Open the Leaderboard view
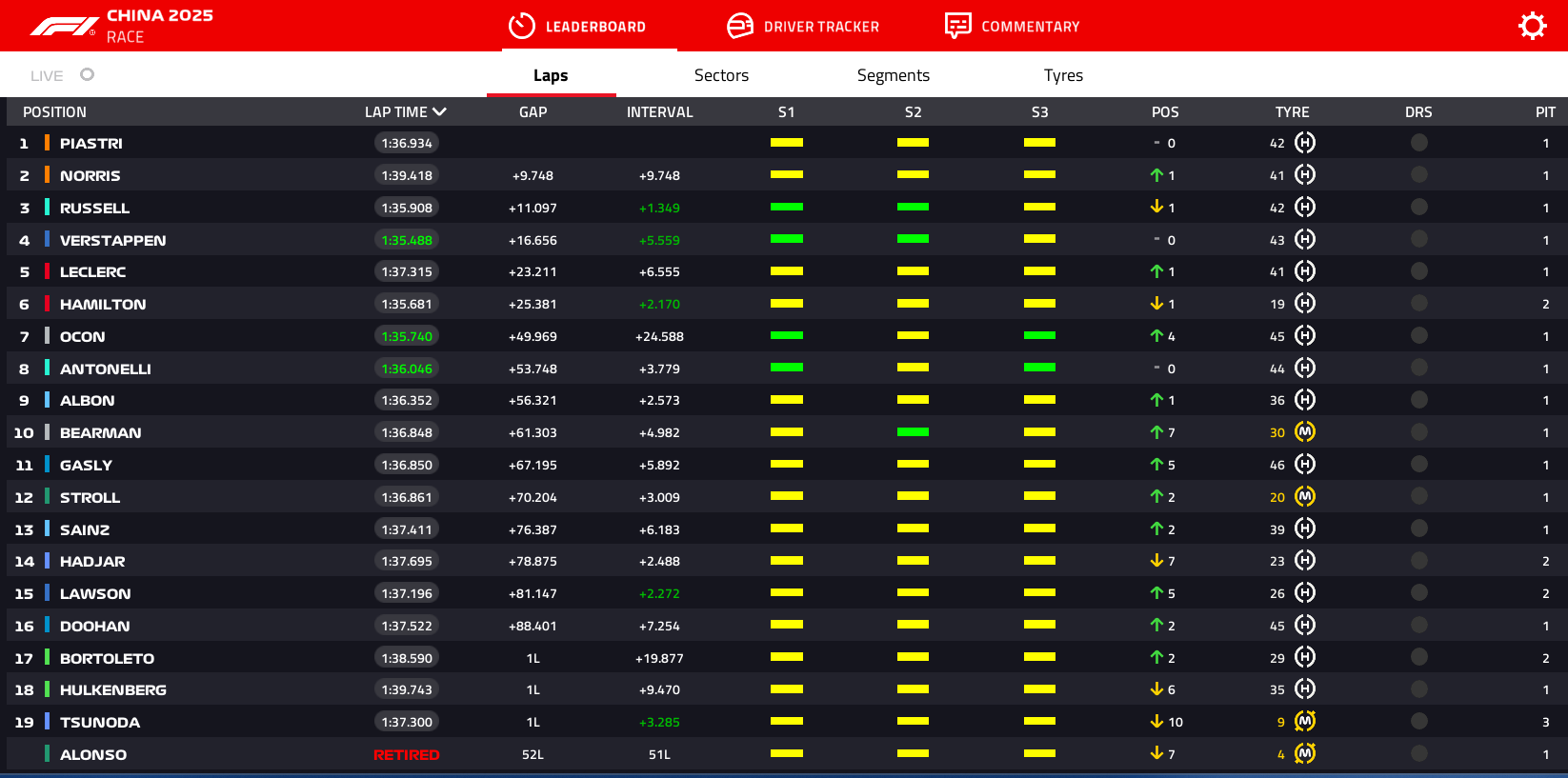Viewport: 1568px width, 778px height. 576,27
